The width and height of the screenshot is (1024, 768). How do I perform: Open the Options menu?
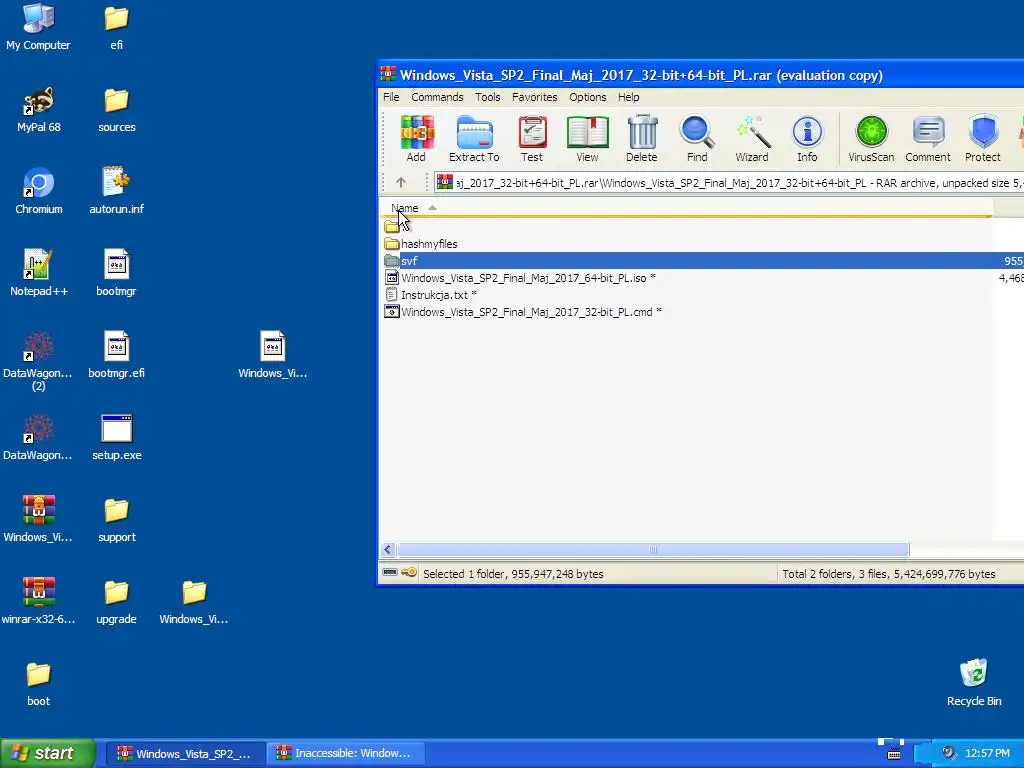point(587,97)
